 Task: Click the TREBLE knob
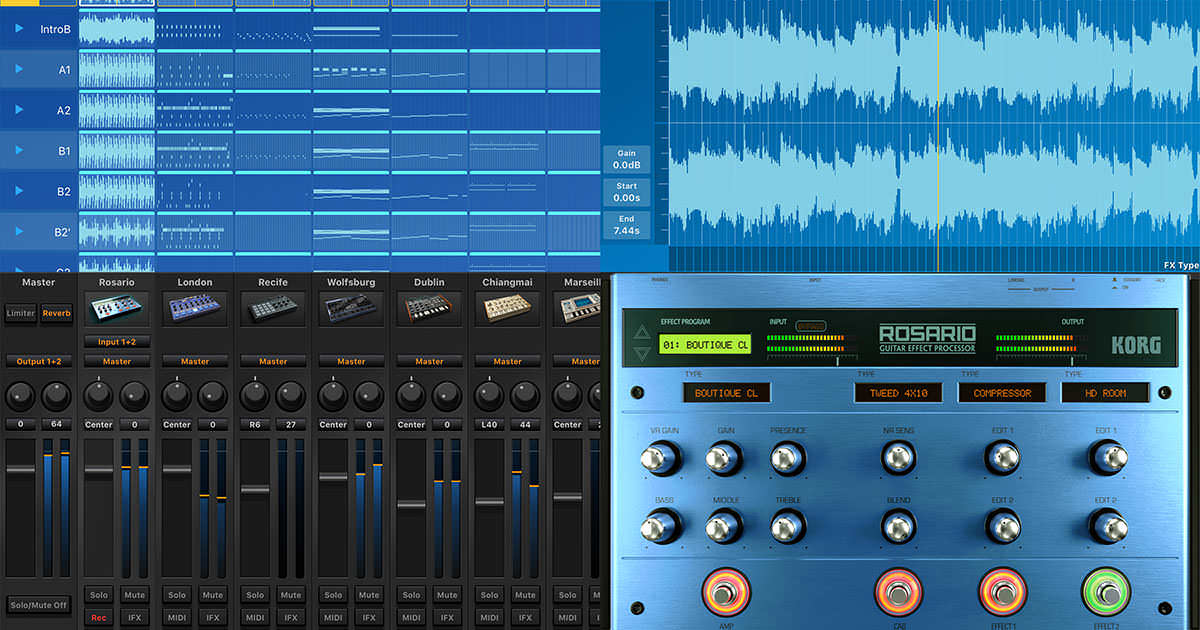[788, 526]
